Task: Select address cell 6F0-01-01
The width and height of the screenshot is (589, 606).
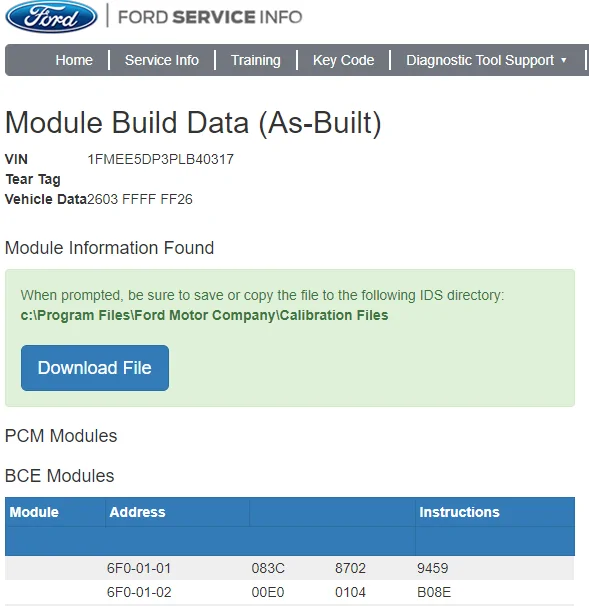Action: [139, 568]
